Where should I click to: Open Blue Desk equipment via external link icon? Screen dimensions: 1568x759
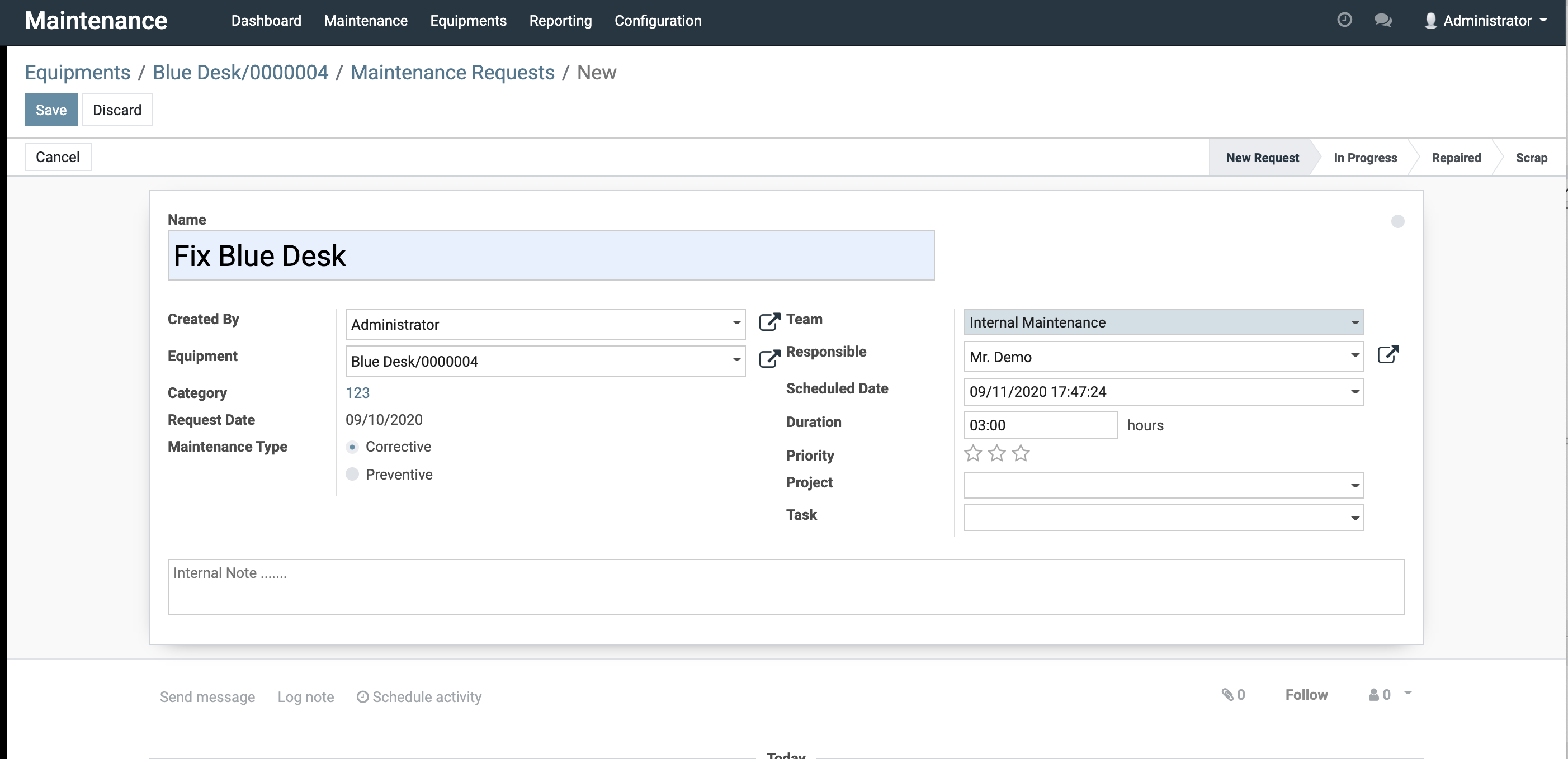[769, 359]
